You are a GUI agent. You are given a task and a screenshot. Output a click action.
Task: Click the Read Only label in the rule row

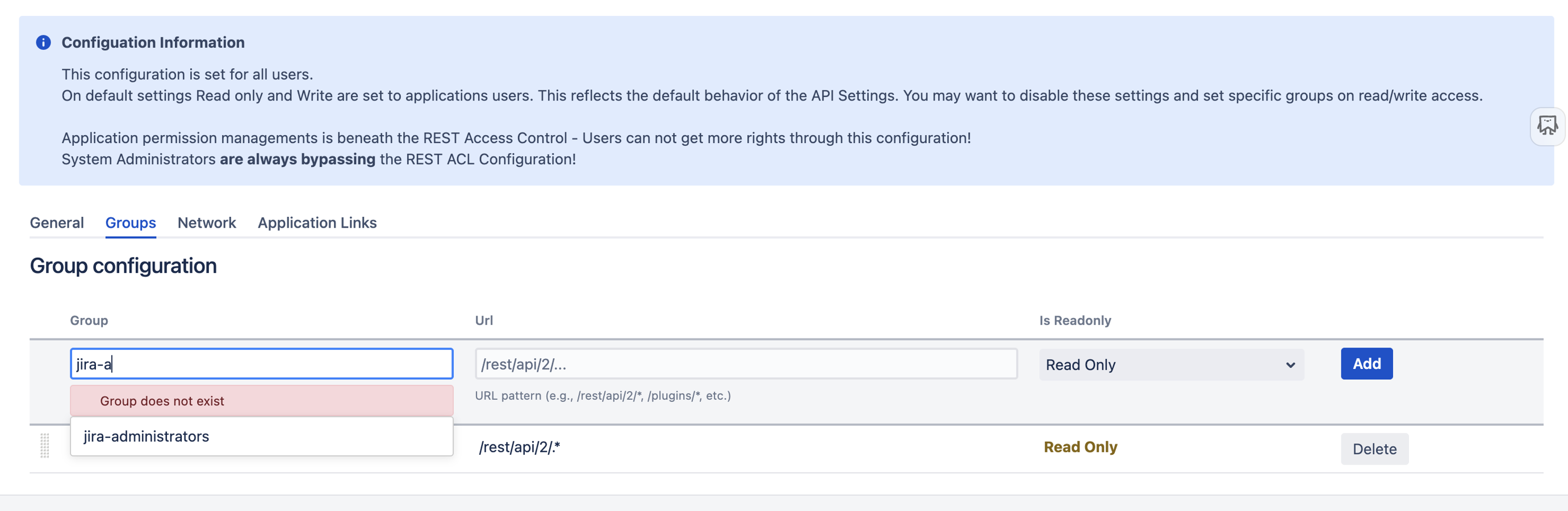pyautogui.click(x=1080, y=447)
